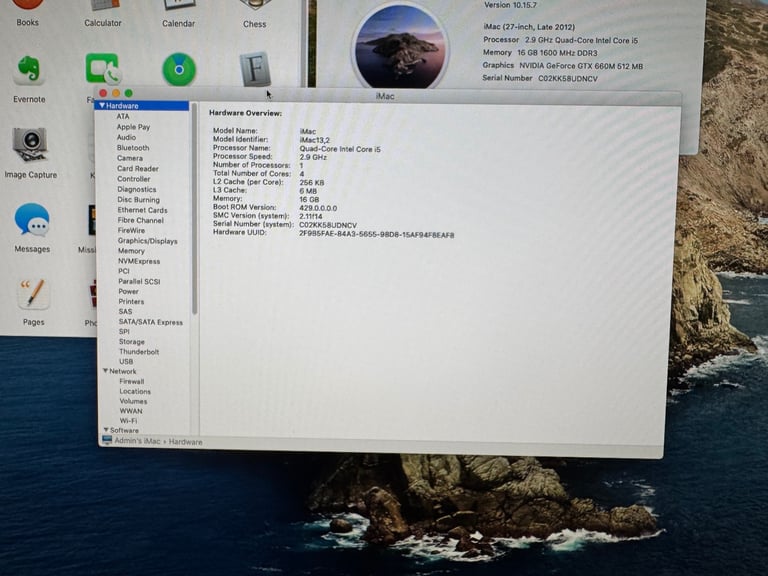Click the Catalina image in About window
Screen dimensions: 768x576
click(x=400, y=48)
